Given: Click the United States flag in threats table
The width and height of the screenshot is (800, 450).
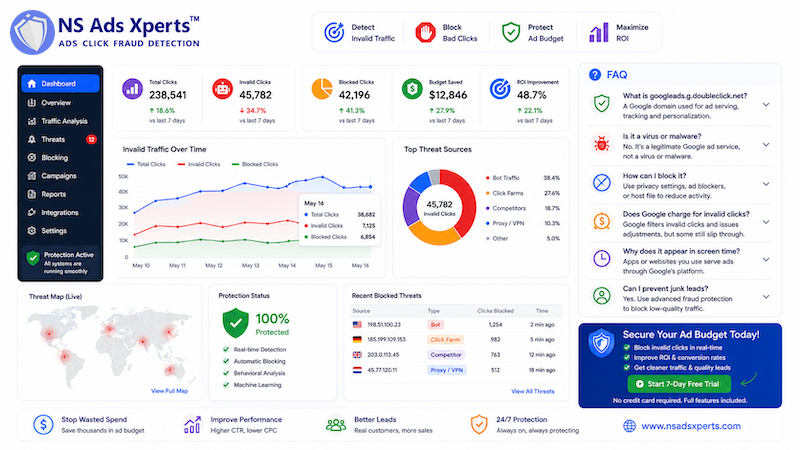Looking at the screenshot, I should (357, 324).
